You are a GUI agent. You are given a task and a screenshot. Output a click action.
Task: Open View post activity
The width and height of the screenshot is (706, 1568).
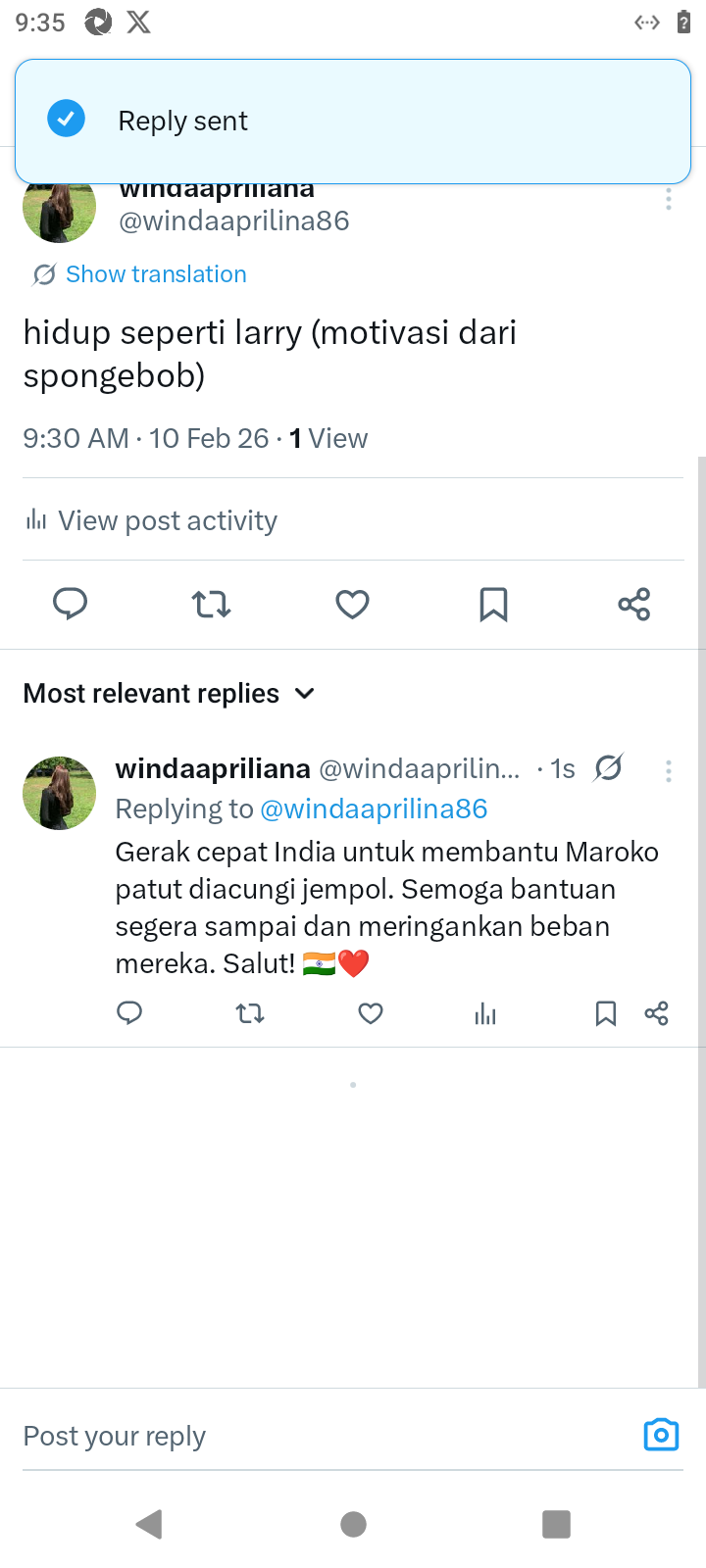coord(167,520)
